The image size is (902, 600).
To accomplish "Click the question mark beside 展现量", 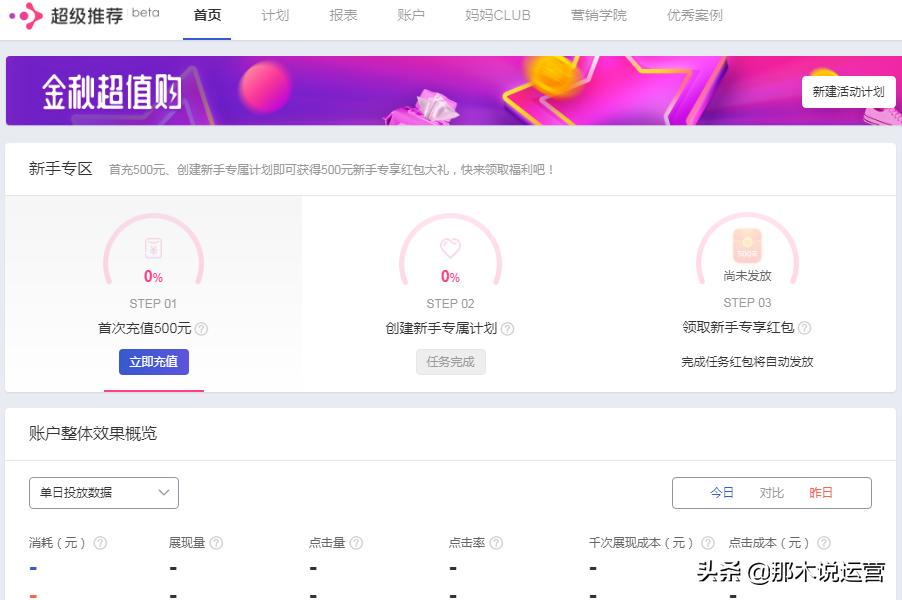I will coord(218,542).
